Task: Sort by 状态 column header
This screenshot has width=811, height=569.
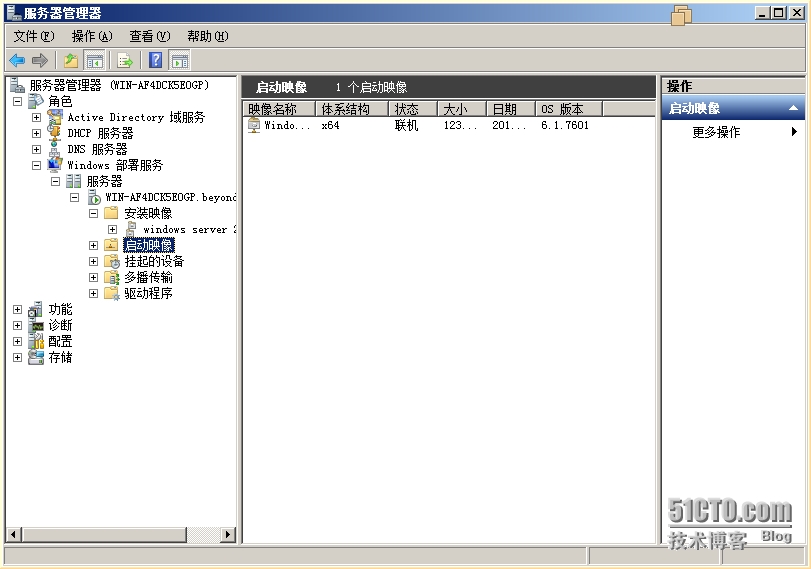Action: coord(413,109)
